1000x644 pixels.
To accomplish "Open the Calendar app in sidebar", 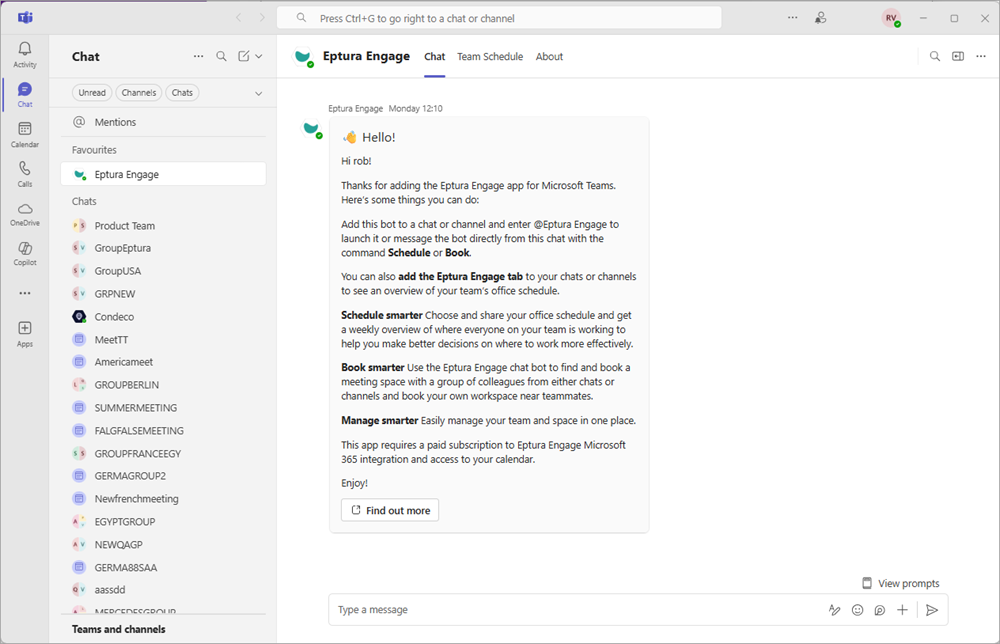I will [25, 135].
